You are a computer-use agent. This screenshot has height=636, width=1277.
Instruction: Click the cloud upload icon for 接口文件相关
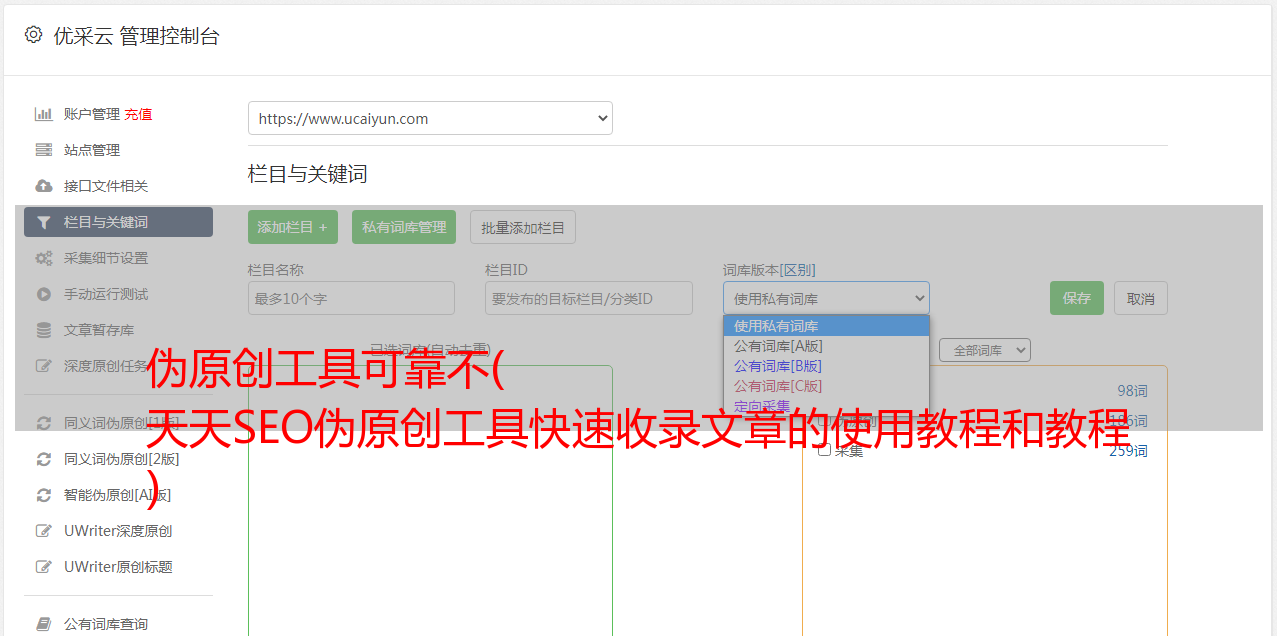[44, 186]
